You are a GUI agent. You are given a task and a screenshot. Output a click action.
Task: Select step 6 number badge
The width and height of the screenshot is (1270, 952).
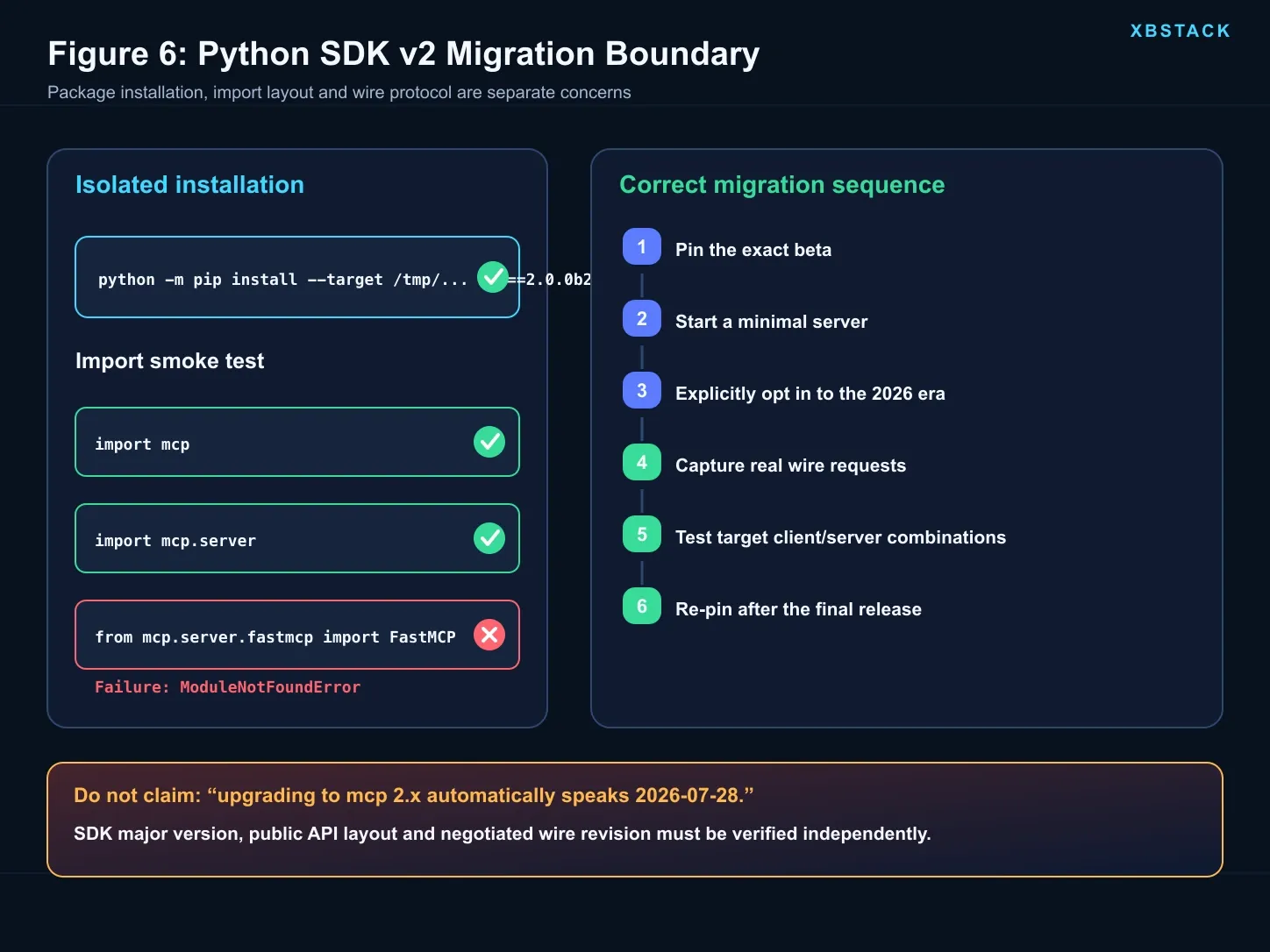[x=642, y=607]
